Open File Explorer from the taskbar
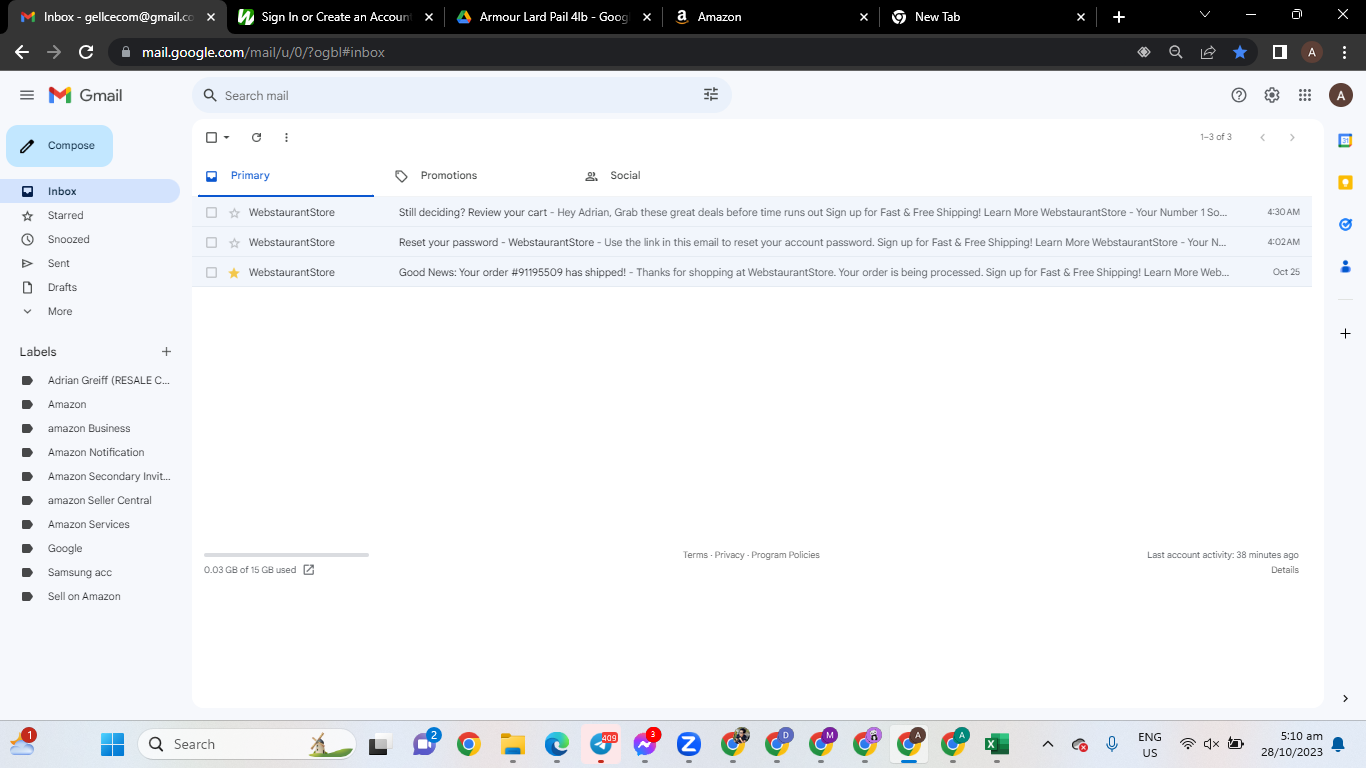This screenshot has width=1366, height=768. (x=513, y=744)
